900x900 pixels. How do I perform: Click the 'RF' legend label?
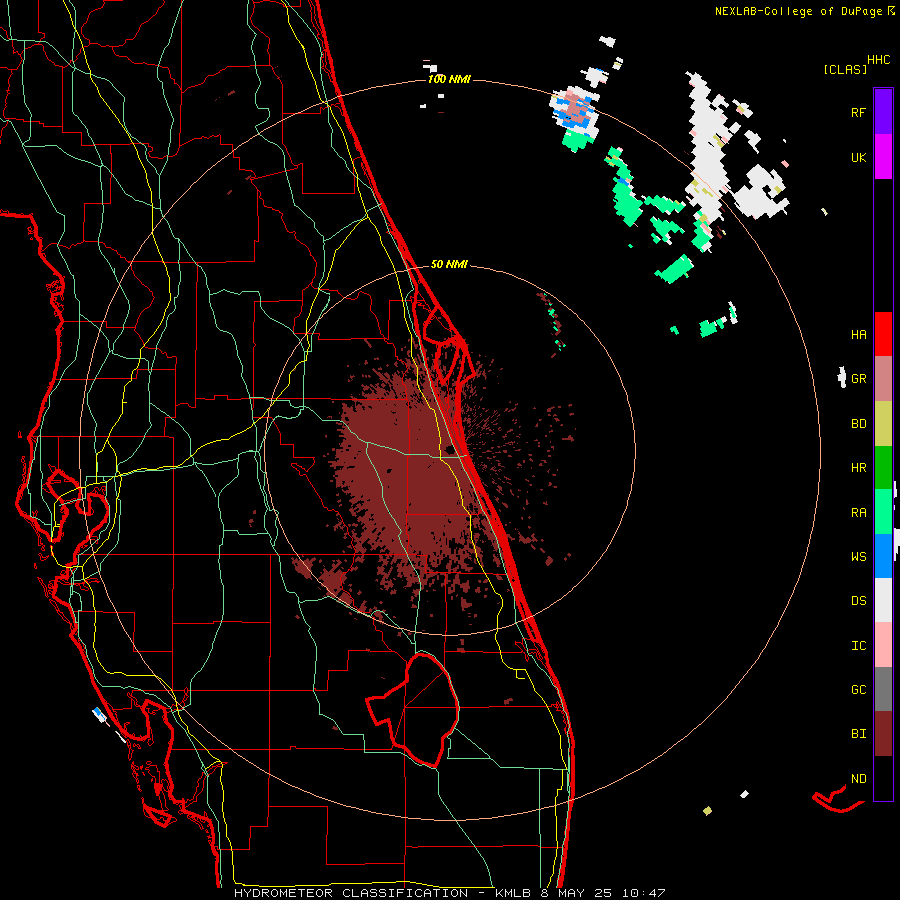coord(858,112)
